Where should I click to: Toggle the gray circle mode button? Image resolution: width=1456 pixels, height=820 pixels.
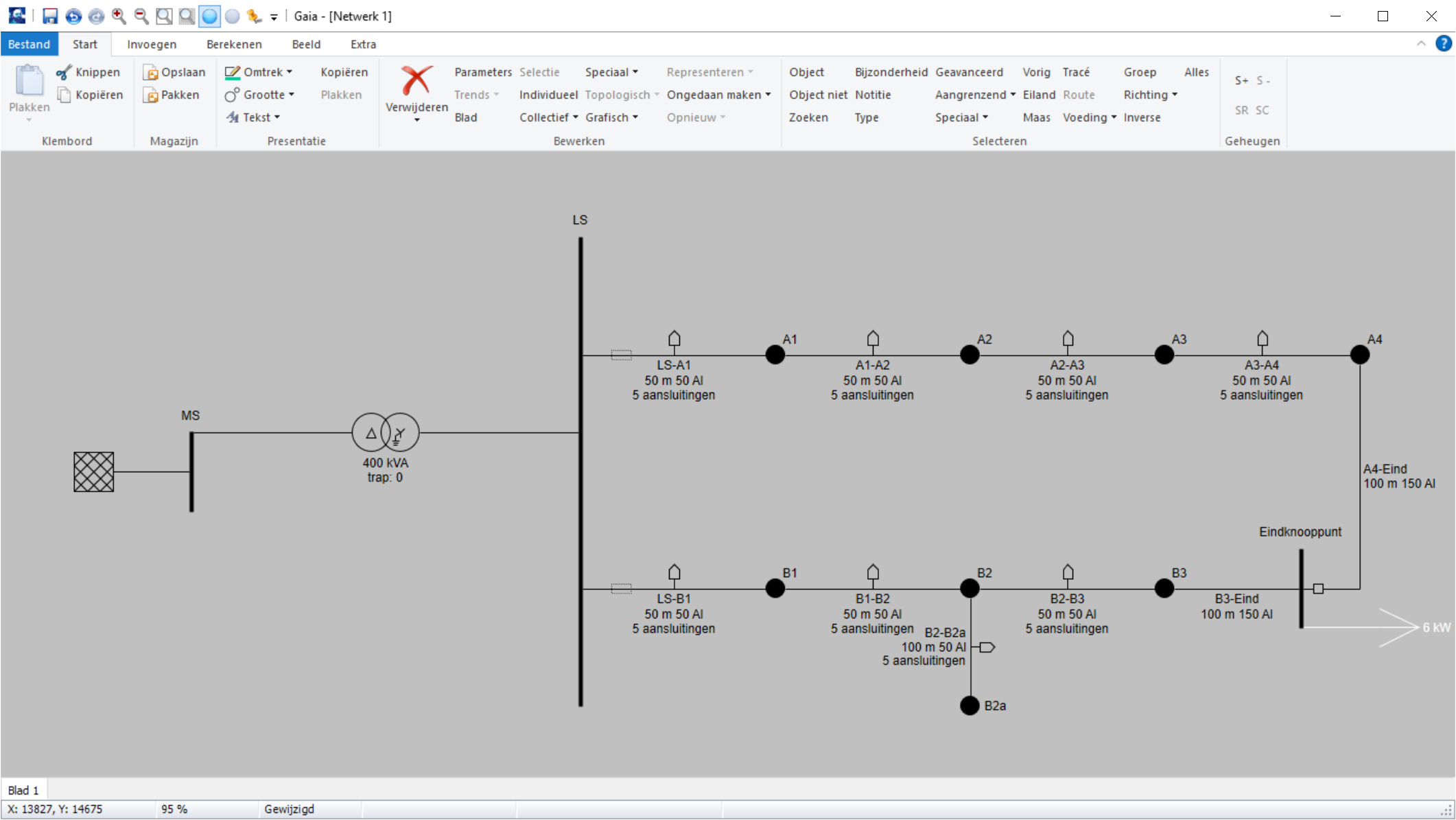233,16
